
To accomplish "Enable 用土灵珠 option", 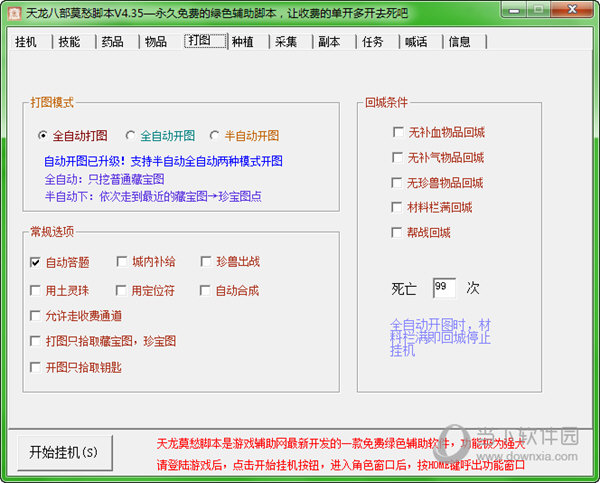I will click(x=35, y=290).
